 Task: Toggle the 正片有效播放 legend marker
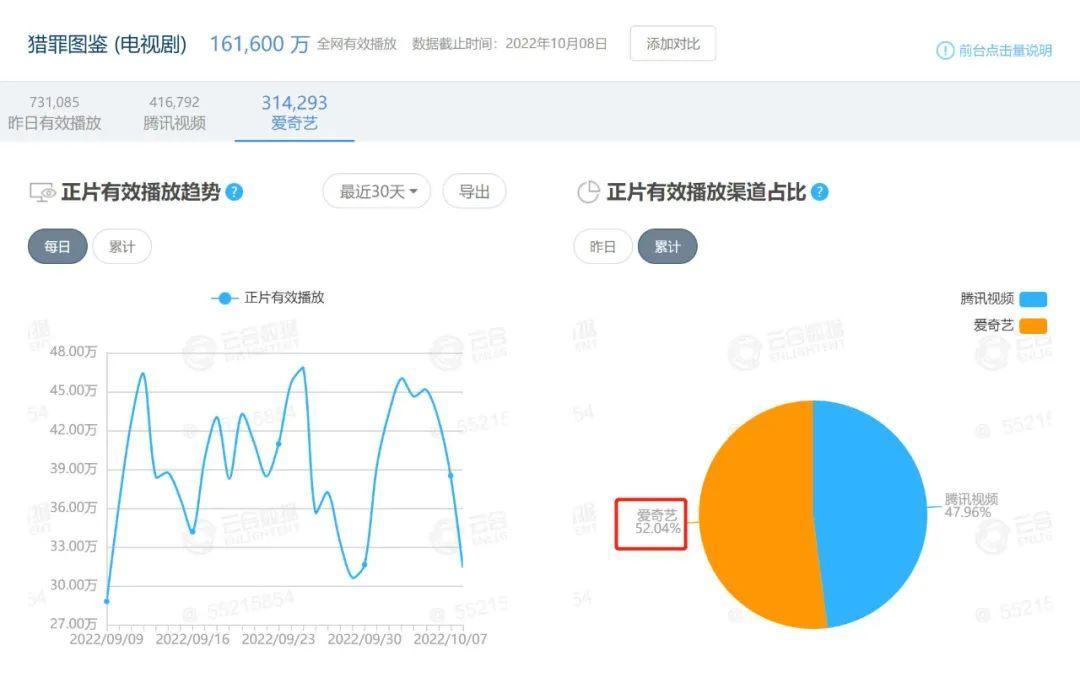(224, 298)
